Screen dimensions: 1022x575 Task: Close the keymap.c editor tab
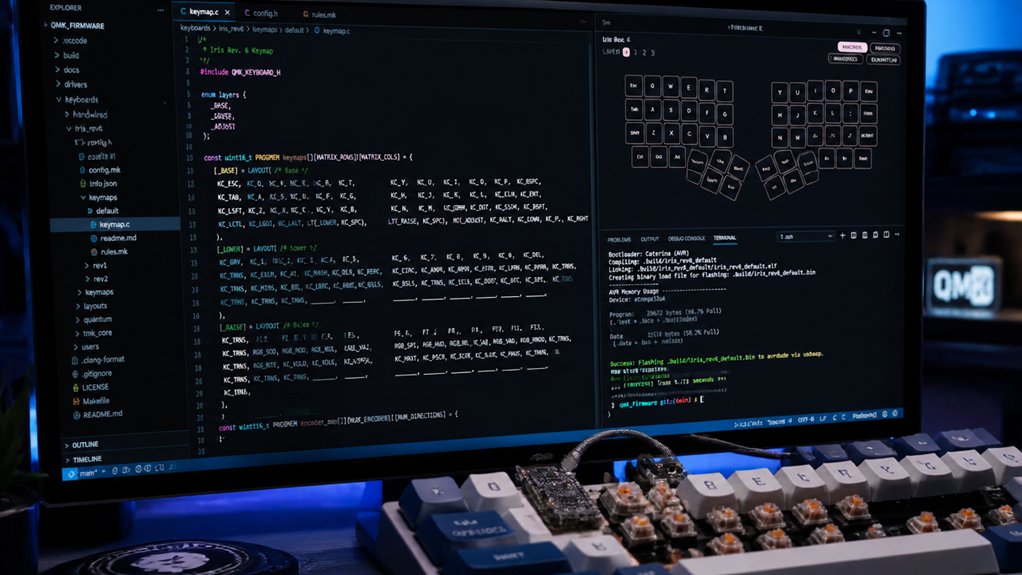227,12
